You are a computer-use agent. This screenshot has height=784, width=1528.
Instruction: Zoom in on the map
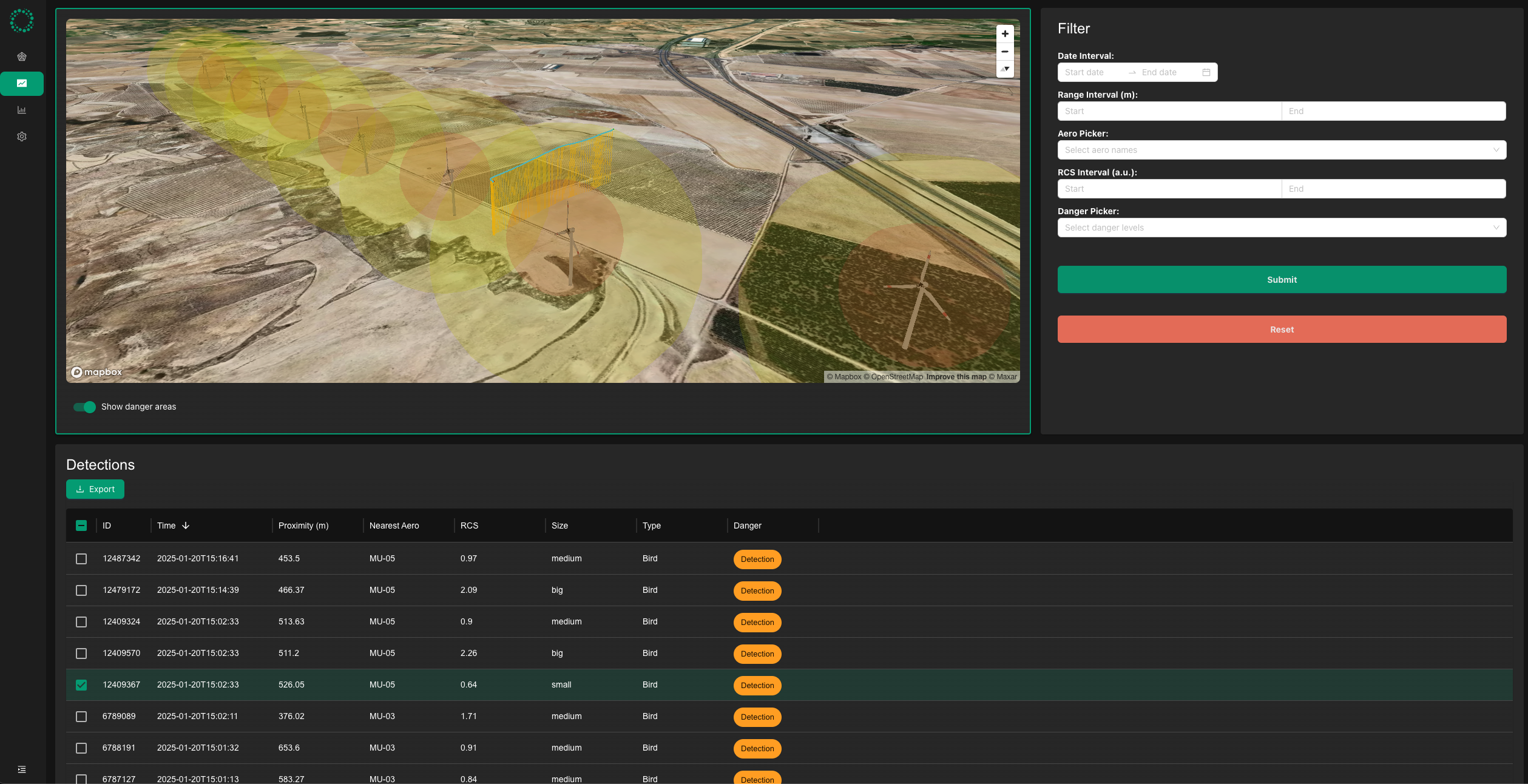click(x=1005, y=34)
